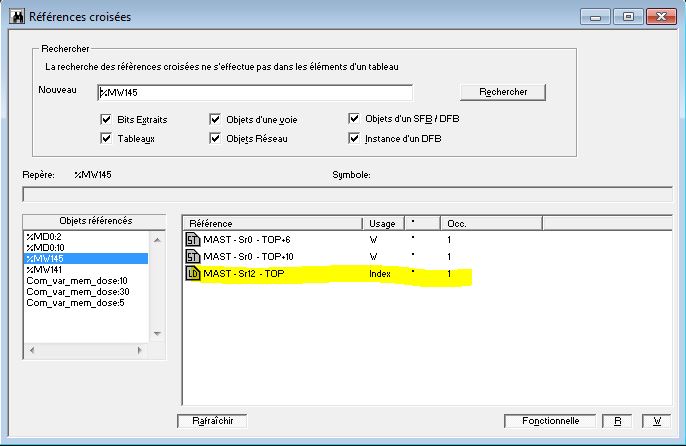
Task: Click the R filter button
Action: pos(618,421)
